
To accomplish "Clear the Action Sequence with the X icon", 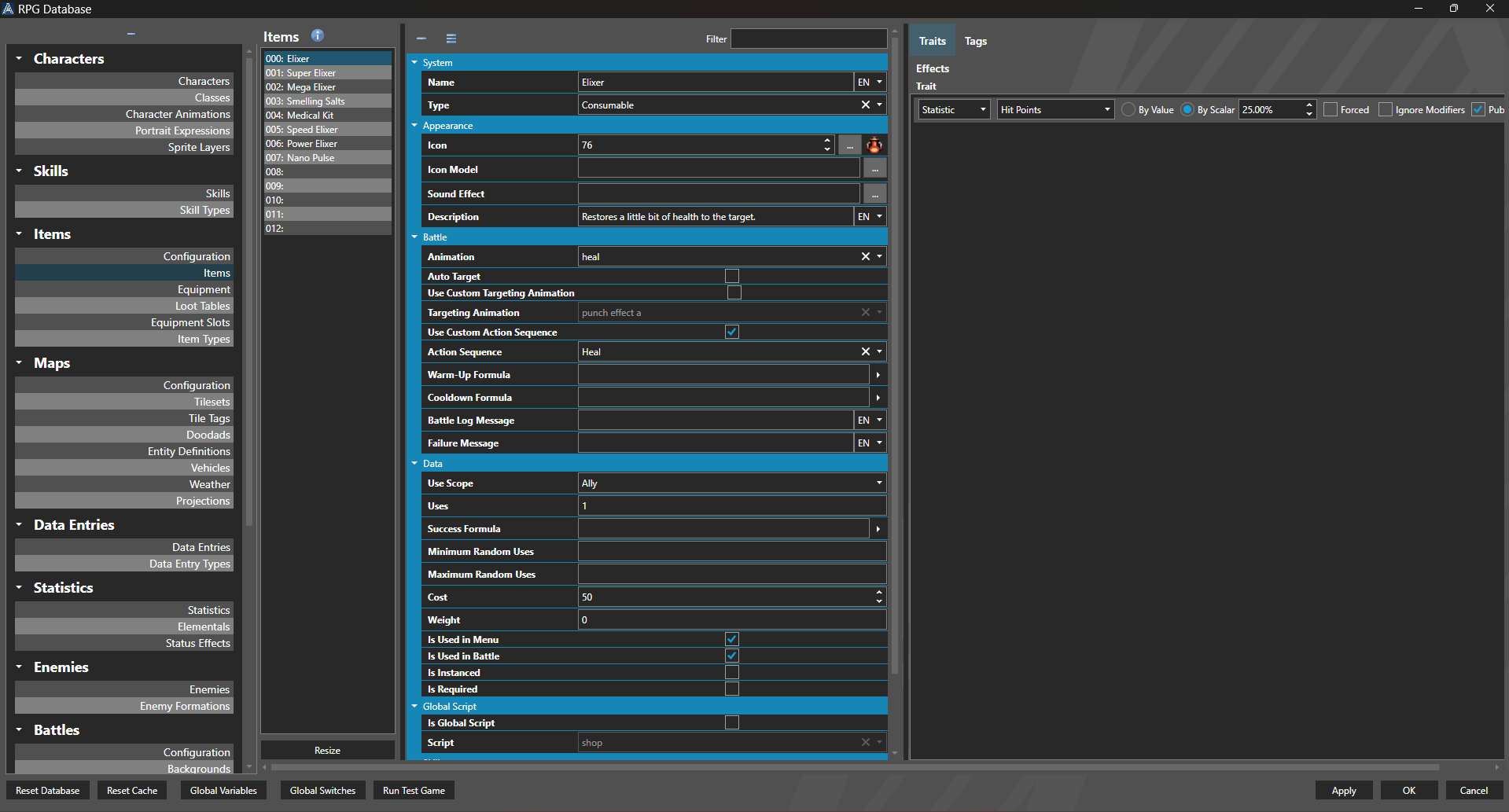I will click(x=865, y=352).
